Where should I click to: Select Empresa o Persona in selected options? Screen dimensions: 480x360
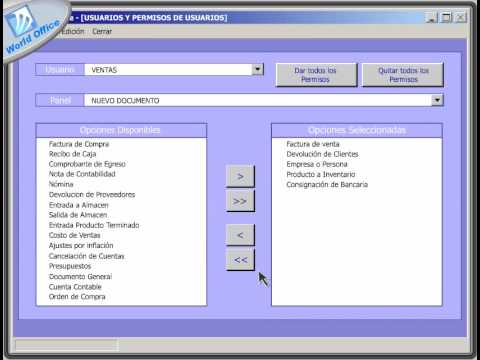coord(317,164)
